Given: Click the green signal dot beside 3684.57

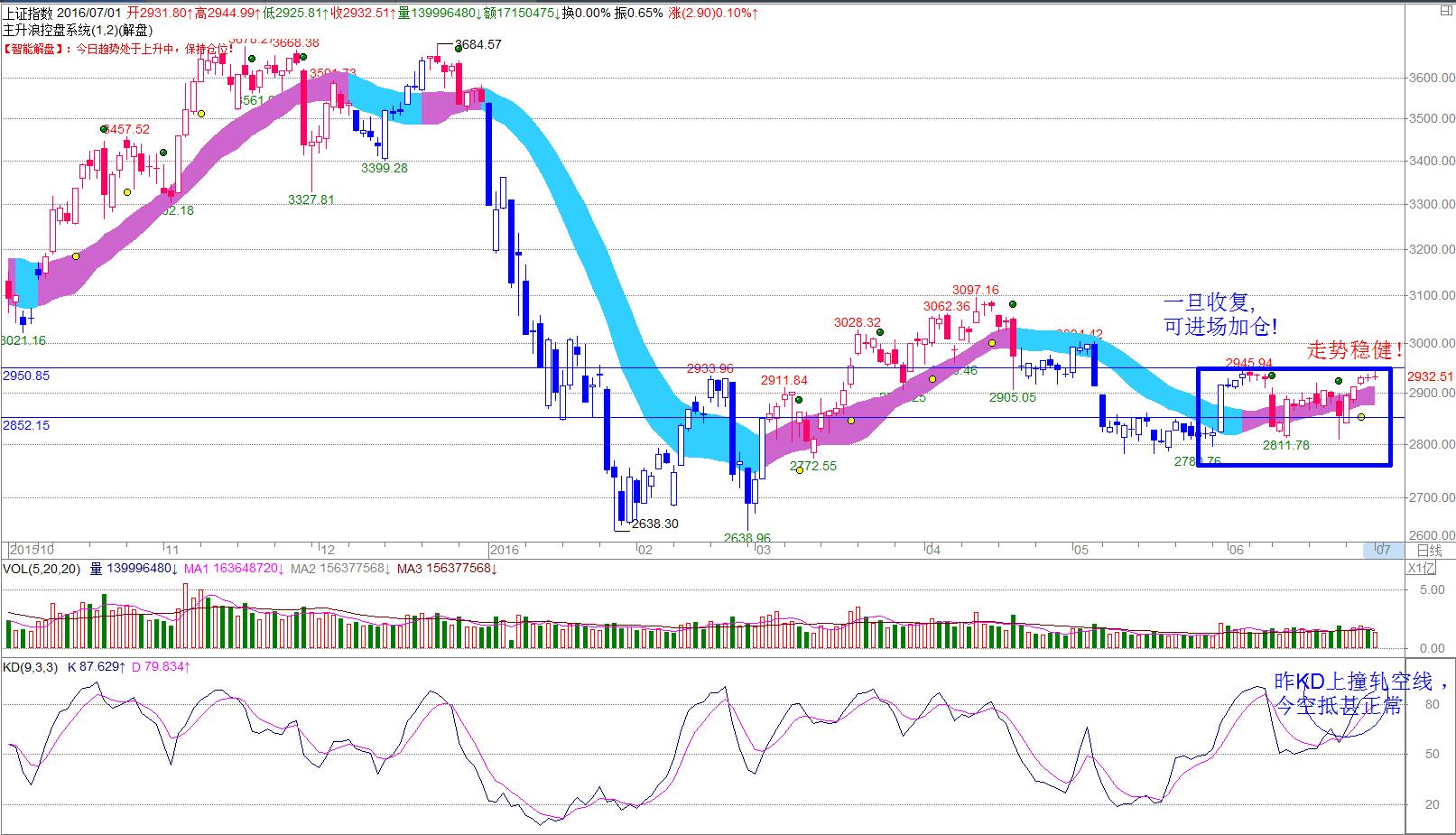Looking at the screenshot, I should tap(459, 49).
